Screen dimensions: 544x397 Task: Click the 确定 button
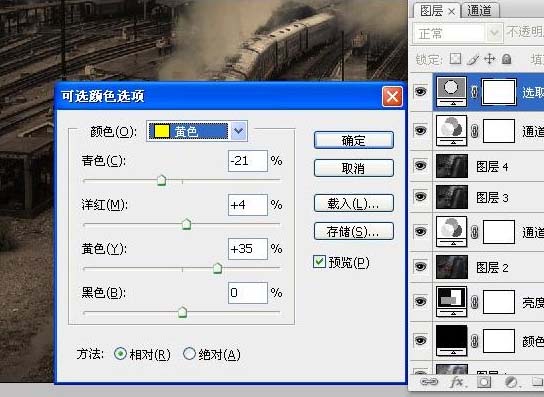coord(354,140)
